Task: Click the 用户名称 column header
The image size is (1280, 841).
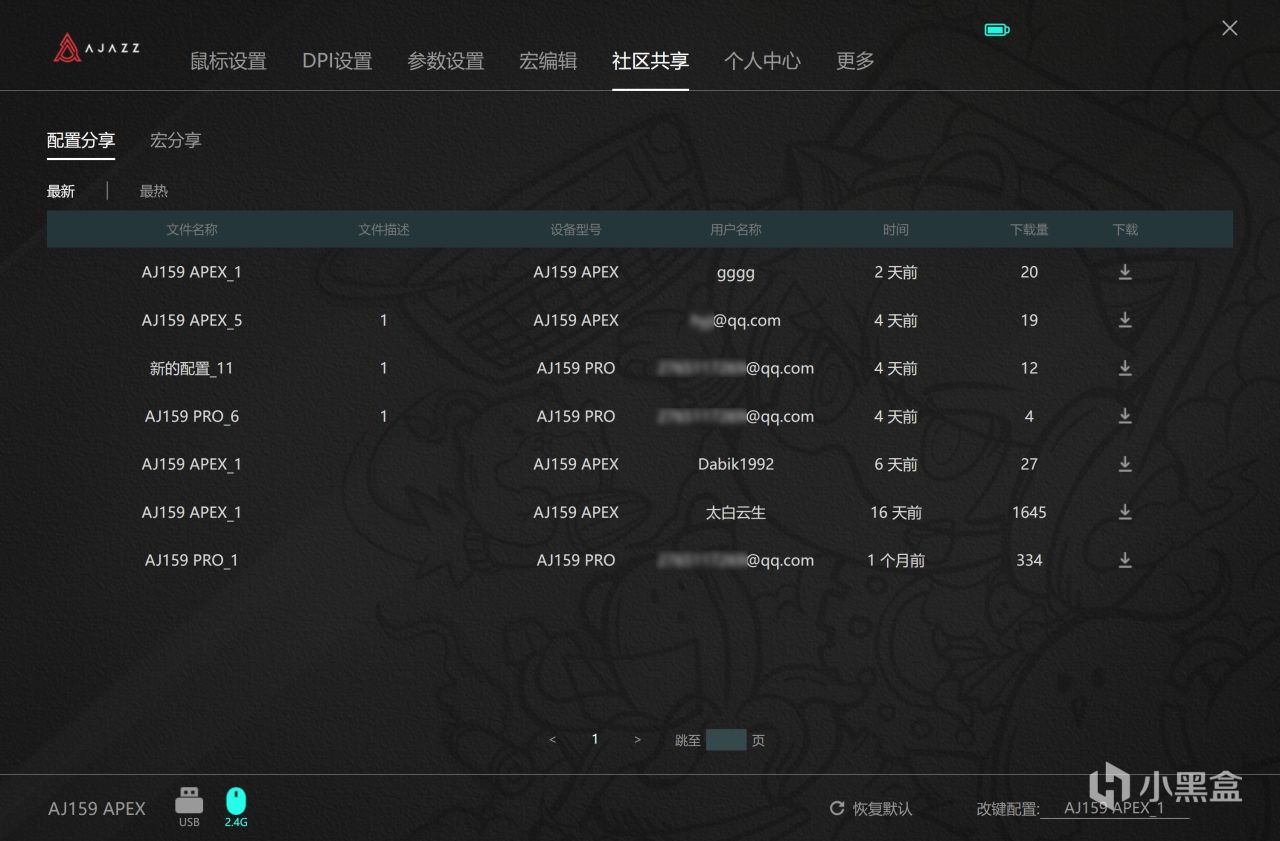Action: click(736, 229)
